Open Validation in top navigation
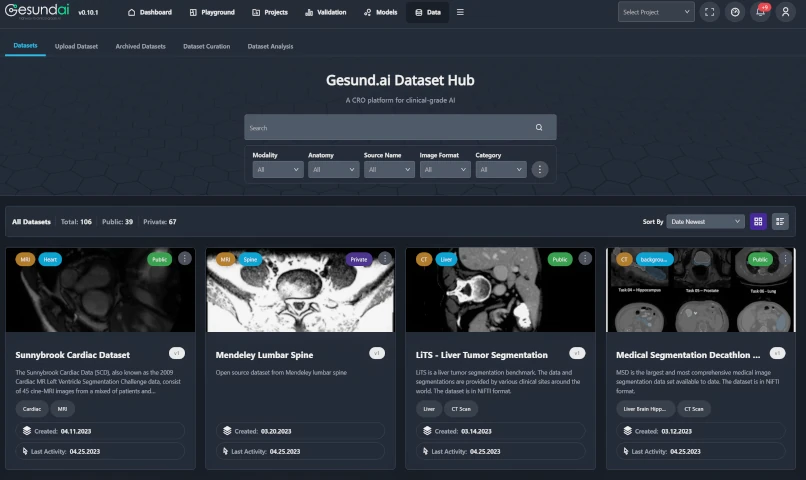The width and height of the screenshot is (806, 480). click(325, 12)
